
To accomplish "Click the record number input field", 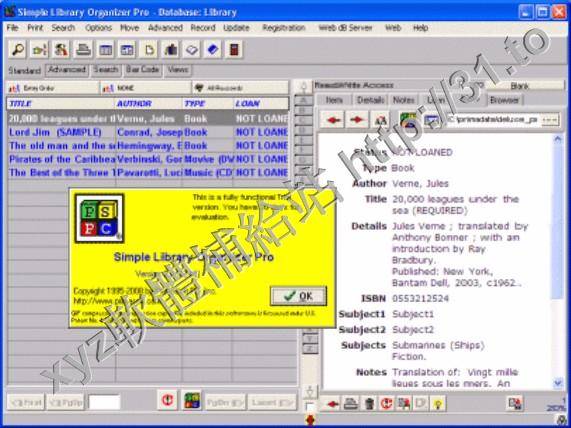I will click(104, 403).
